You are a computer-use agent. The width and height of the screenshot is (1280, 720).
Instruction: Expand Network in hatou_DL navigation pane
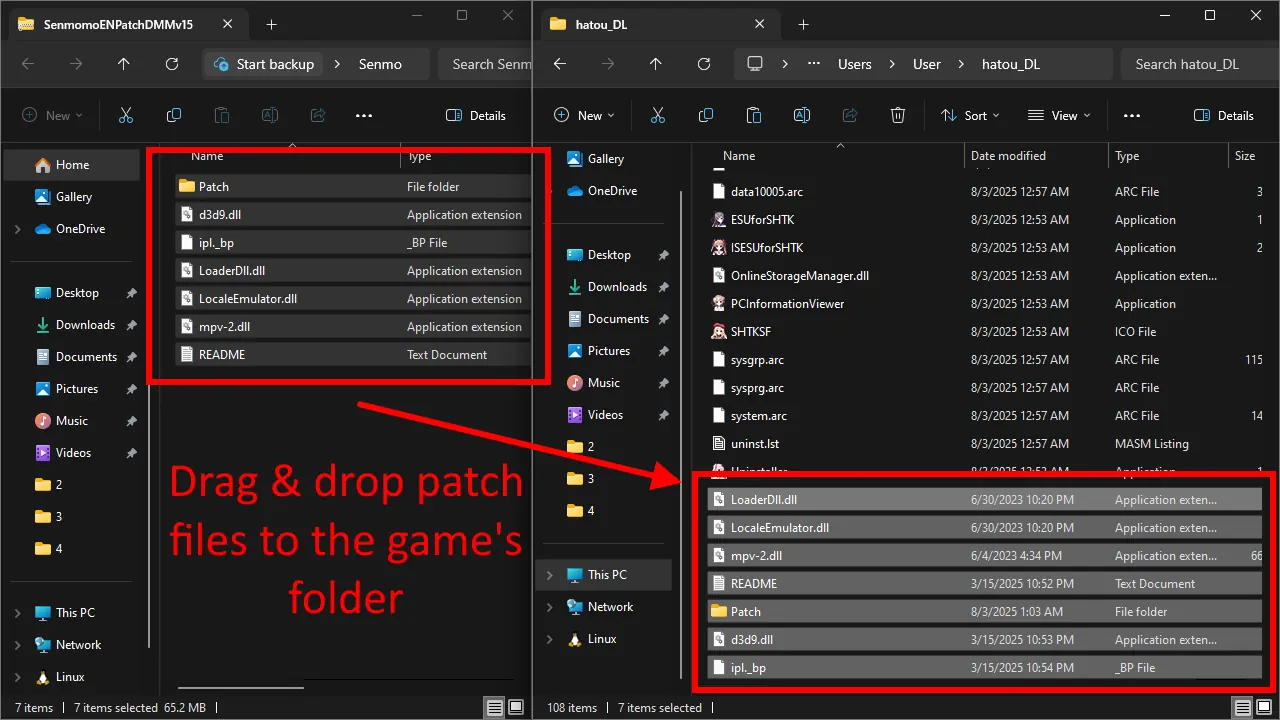click(x=550, y=607)
